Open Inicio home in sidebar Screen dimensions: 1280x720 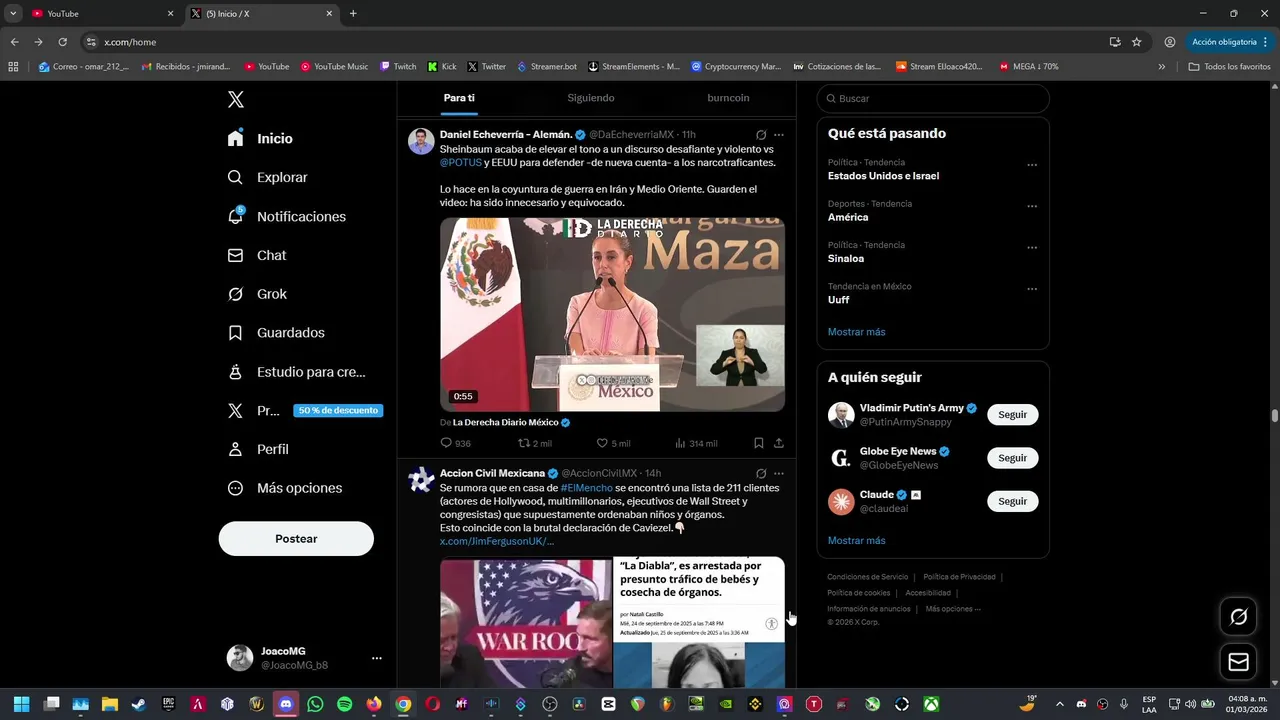pyautogui.click(x=261, y=138)
